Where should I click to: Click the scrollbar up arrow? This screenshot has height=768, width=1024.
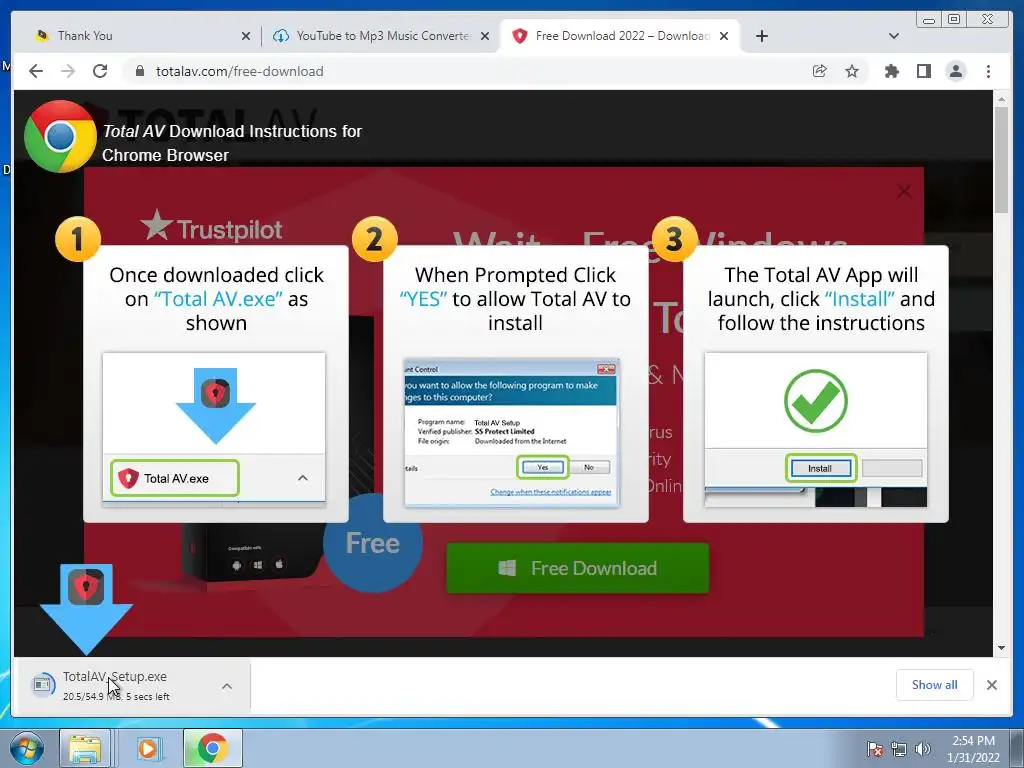coord(1001,99)
